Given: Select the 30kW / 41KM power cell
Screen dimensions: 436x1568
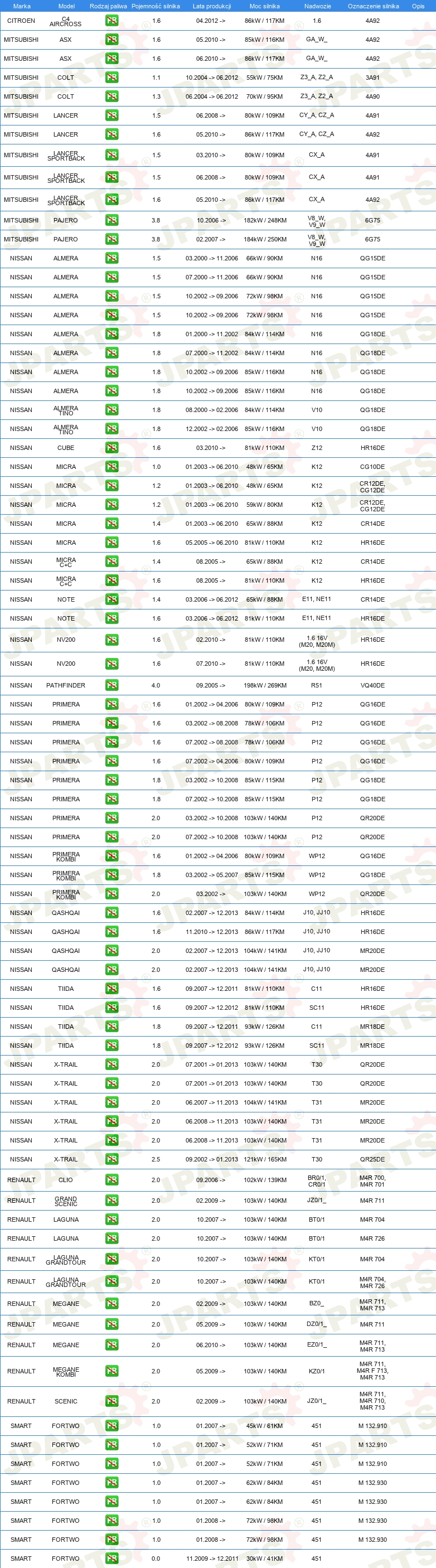Looking at the screenshot, I should point(265,1559).
